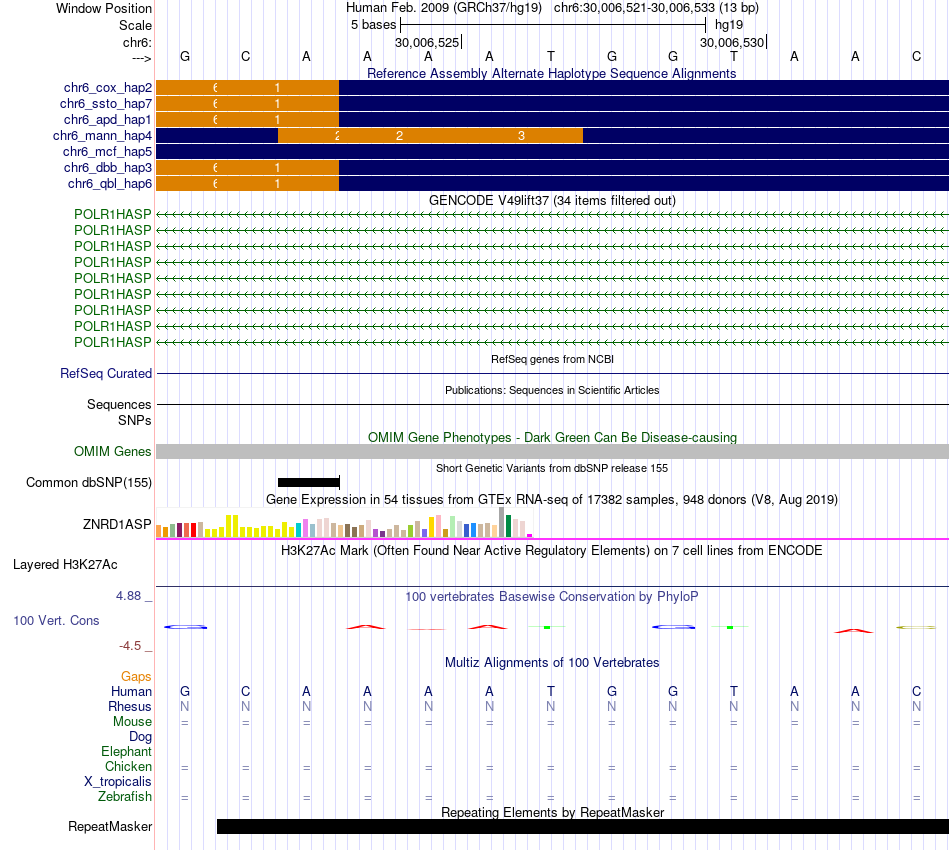Open the RefSeq genes from NCBI title

(552, 359)
